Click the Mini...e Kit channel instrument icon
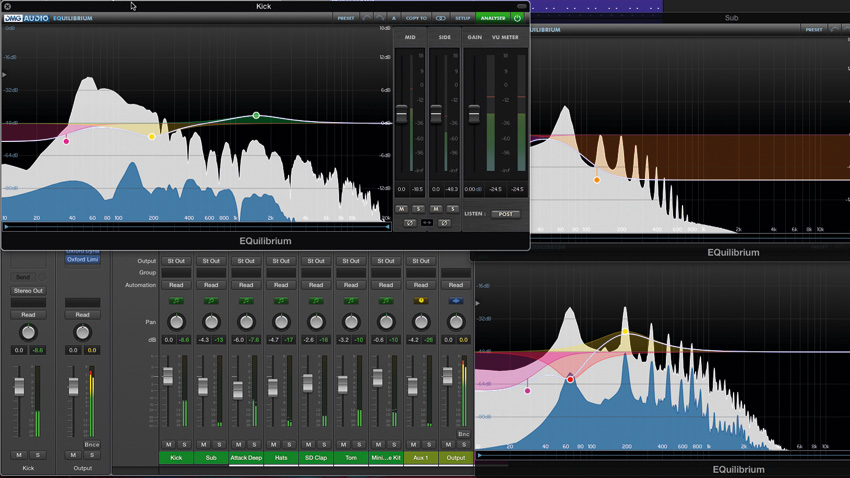 pyautogui.click(x=386, y=301)
